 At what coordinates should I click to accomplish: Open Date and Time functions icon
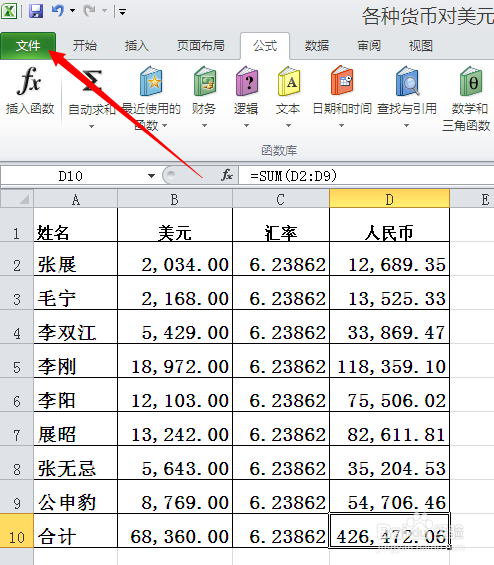click(342, 81)
